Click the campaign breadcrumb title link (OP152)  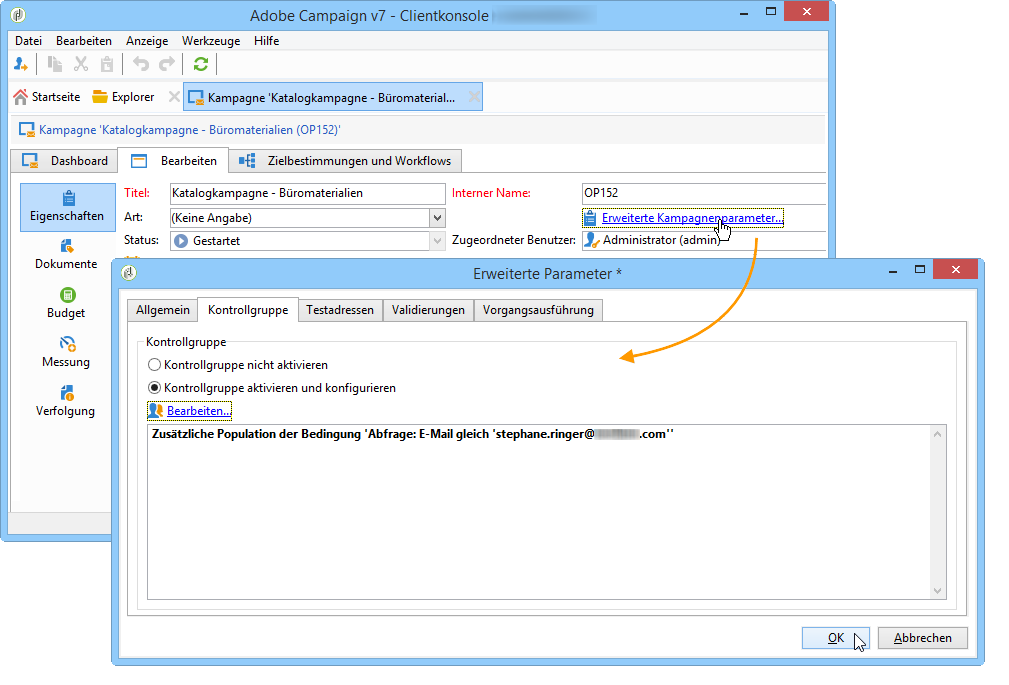189,130
